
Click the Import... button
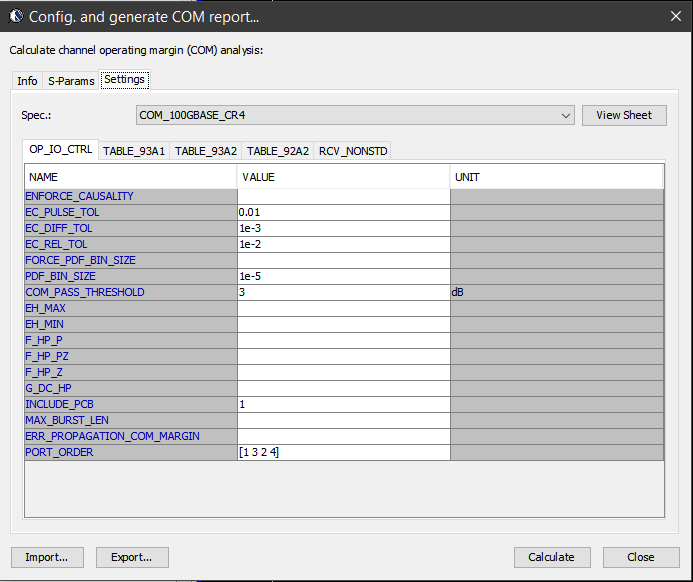coord(47,557)
